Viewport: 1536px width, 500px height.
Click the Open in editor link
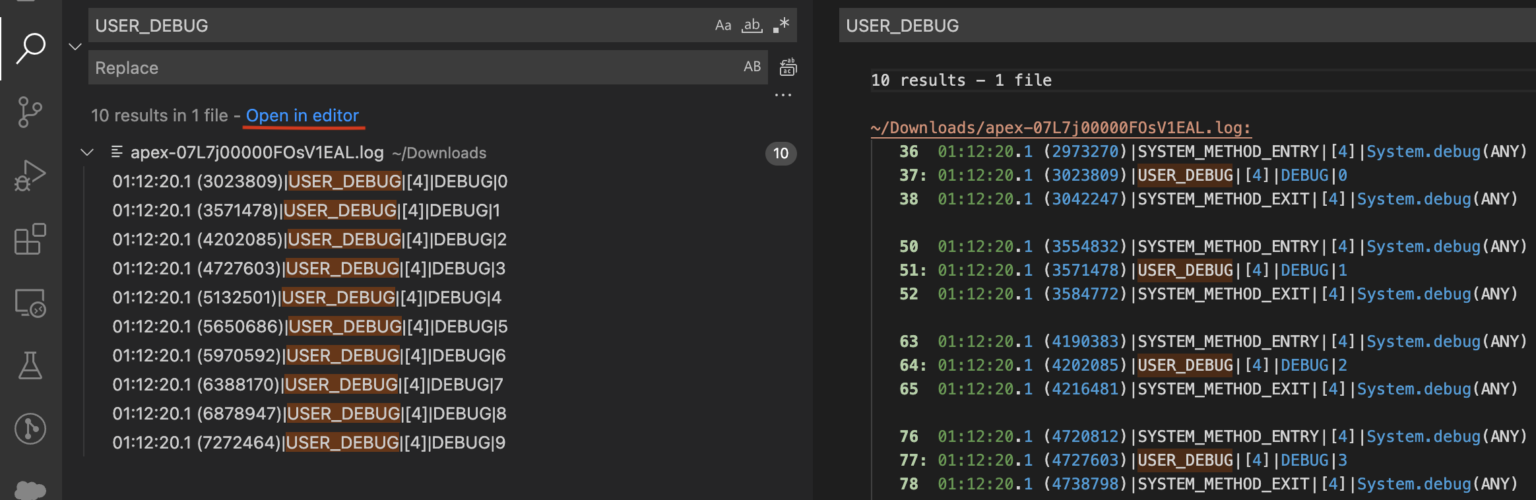[302, 115]
